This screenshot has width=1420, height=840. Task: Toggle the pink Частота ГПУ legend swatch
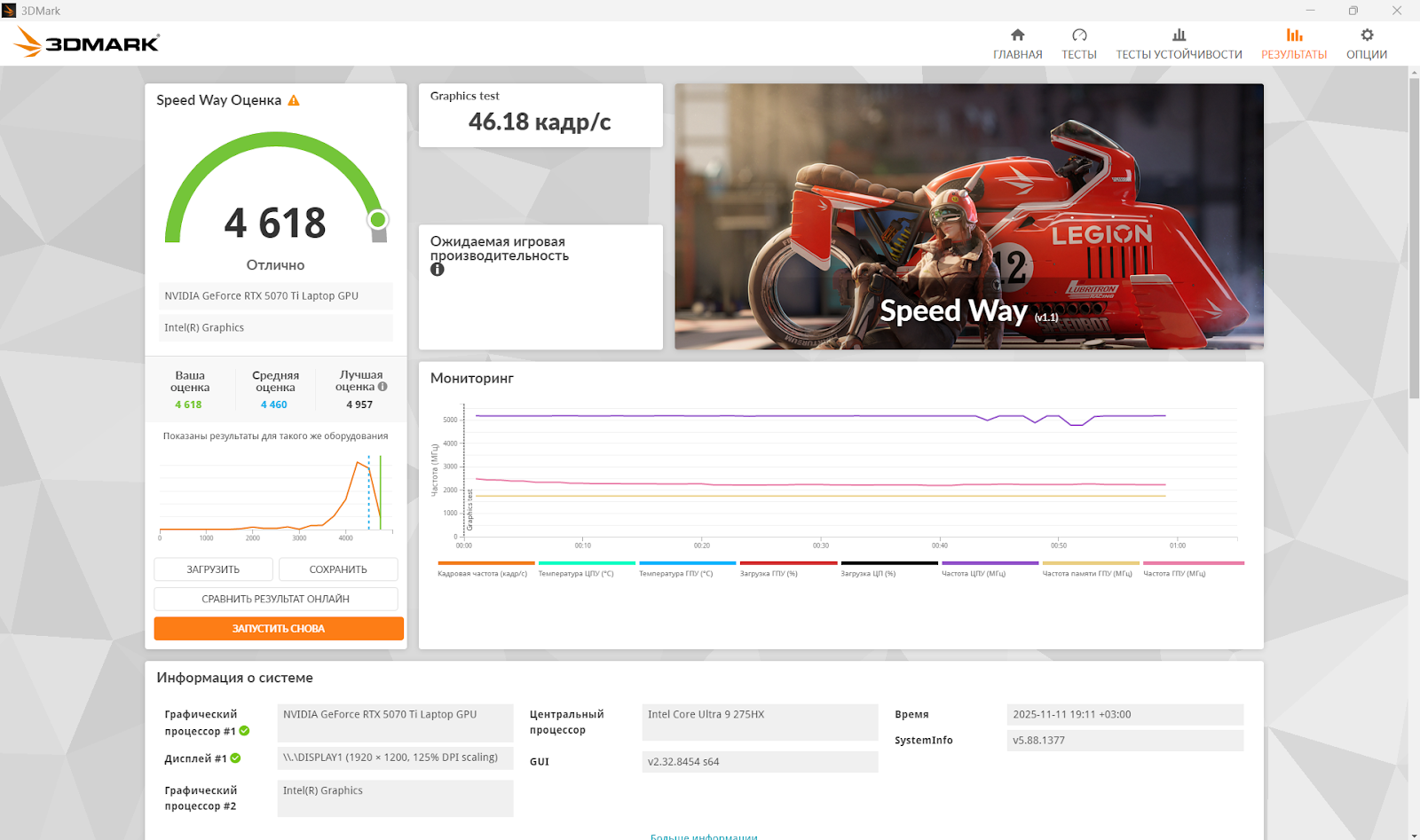[1194, 563]
